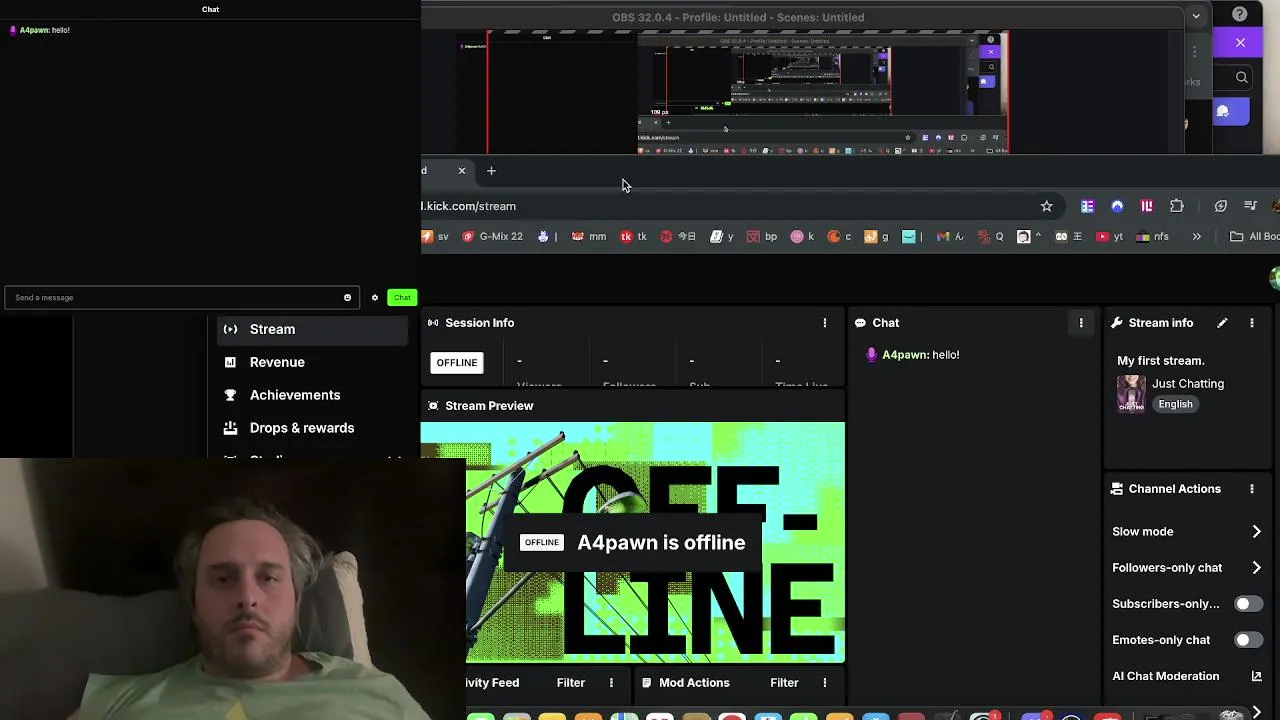Open Mod Actions three-dot menu
The height and width of the screenshot is (720, 1280).
point(825,683)
